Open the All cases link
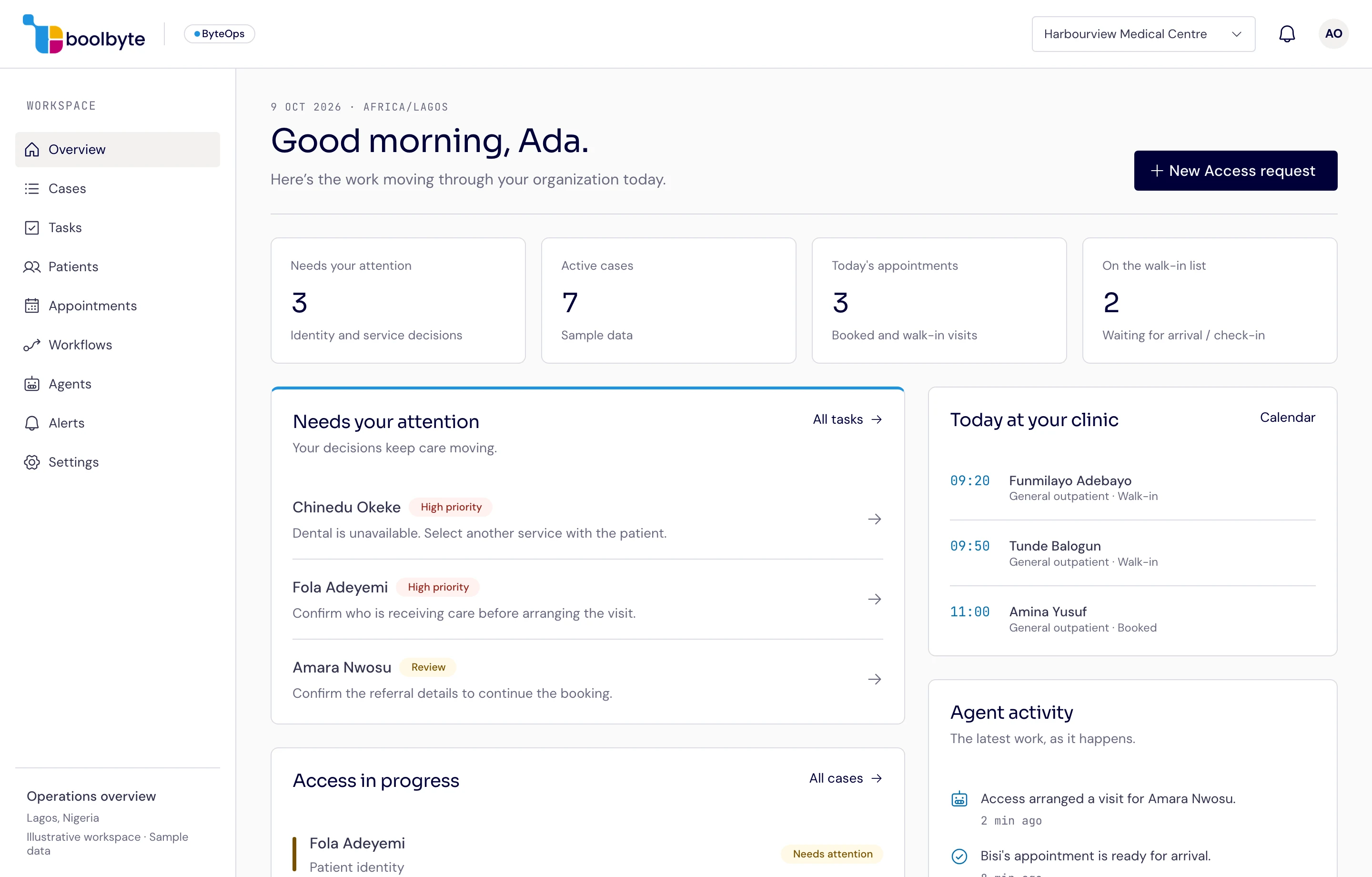The height and width of the screenshot is (877, 1372). click(x=846, y=778)
